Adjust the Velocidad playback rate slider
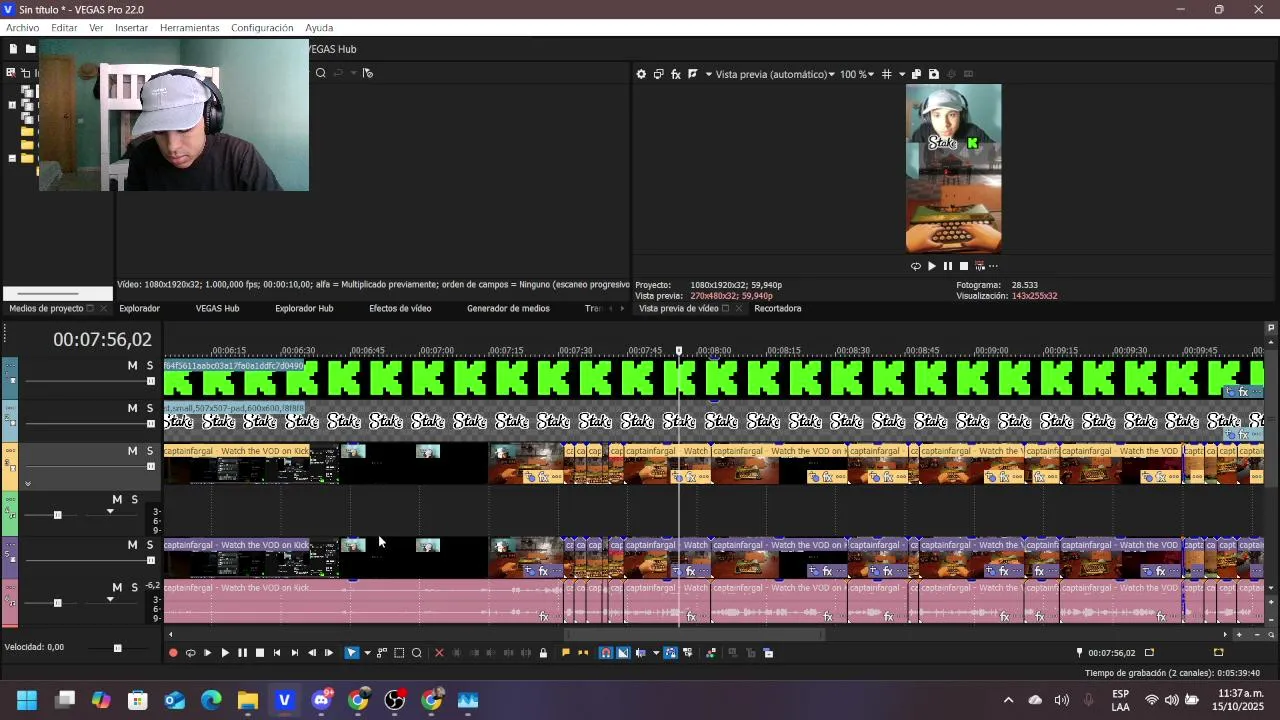 (x=117, y=648)
